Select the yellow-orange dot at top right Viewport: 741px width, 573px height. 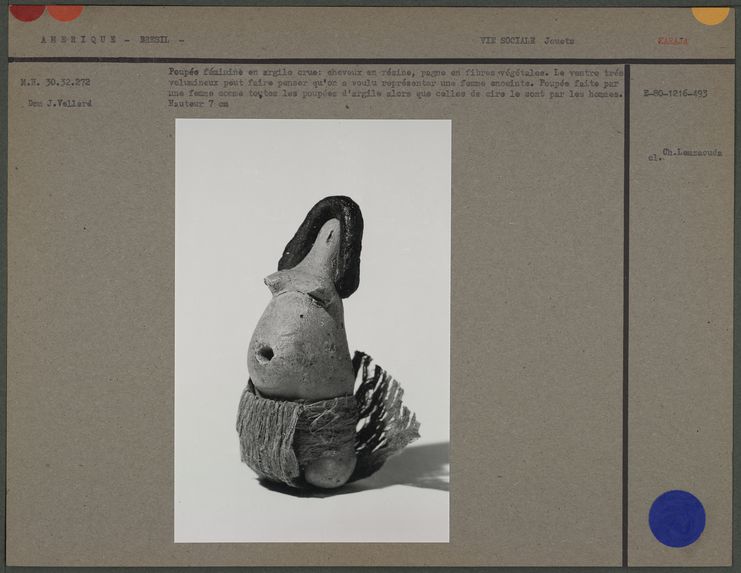pyautogui.click(x=710, y=13)
